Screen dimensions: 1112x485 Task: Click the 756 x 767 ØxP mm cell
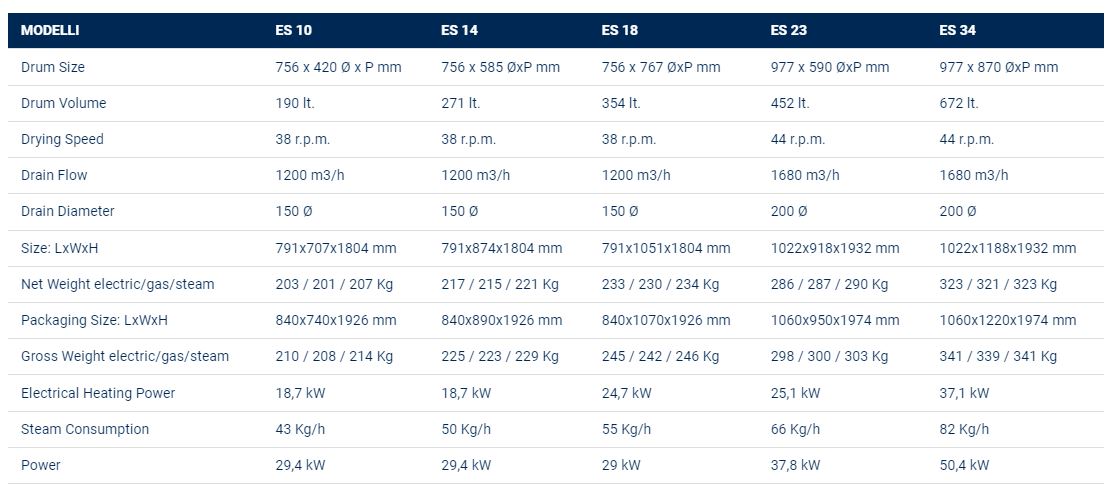(x=661, y=67)
